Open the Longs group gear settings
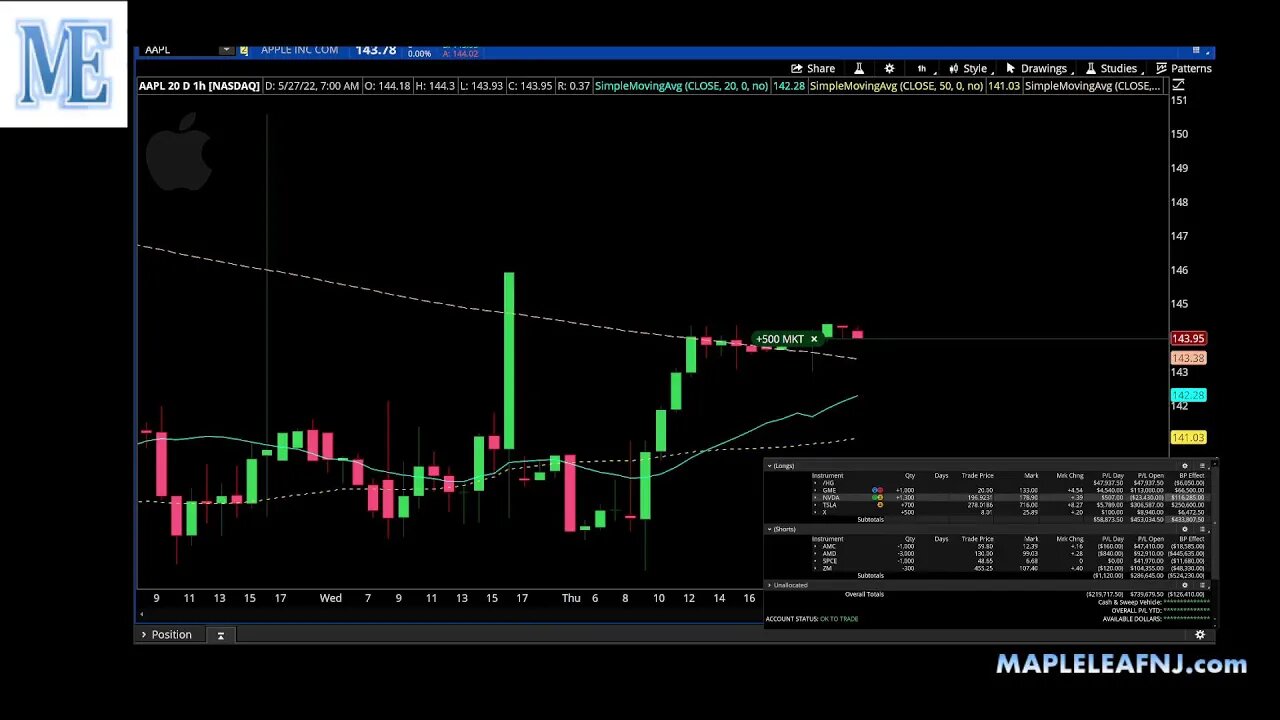The image size is (1280, 720). click(1185, 466)
